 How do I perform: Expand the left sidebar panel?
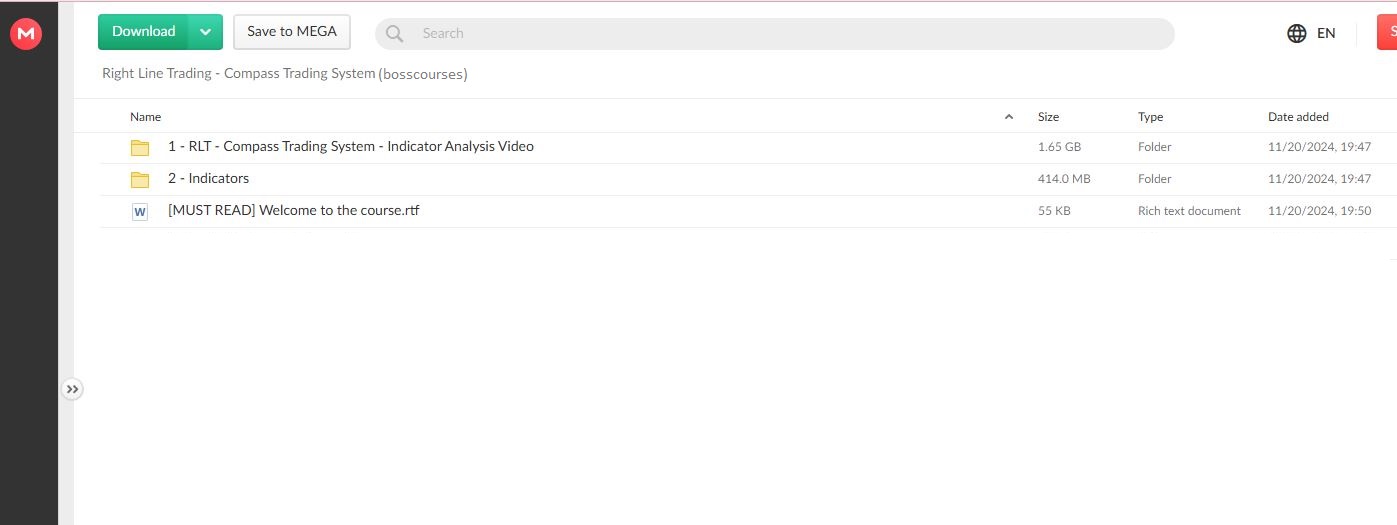coord(72,389)
